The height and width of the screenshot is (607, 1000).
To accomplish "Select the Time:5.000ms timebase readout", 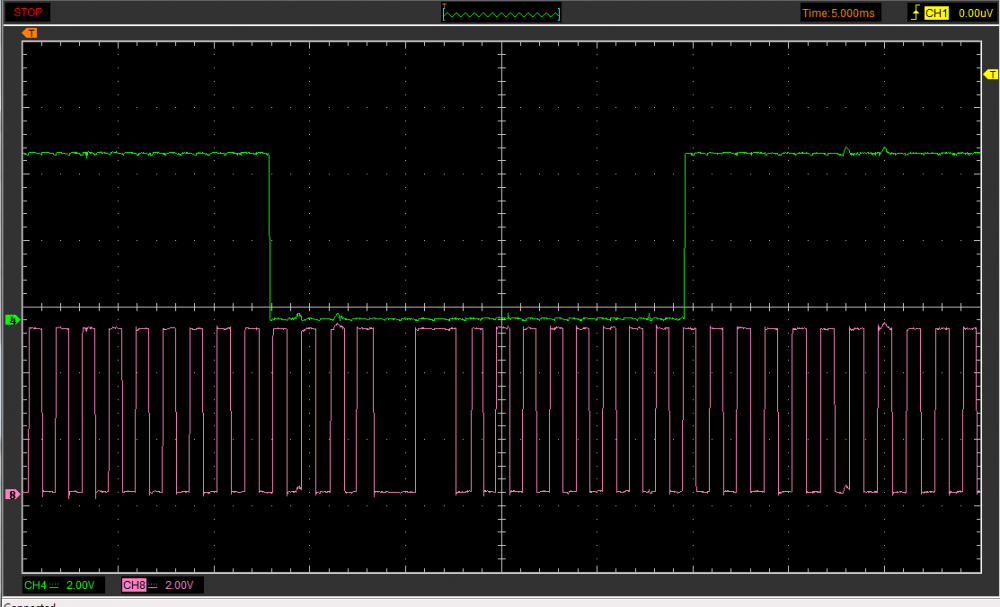I will (x=837, y=13).
